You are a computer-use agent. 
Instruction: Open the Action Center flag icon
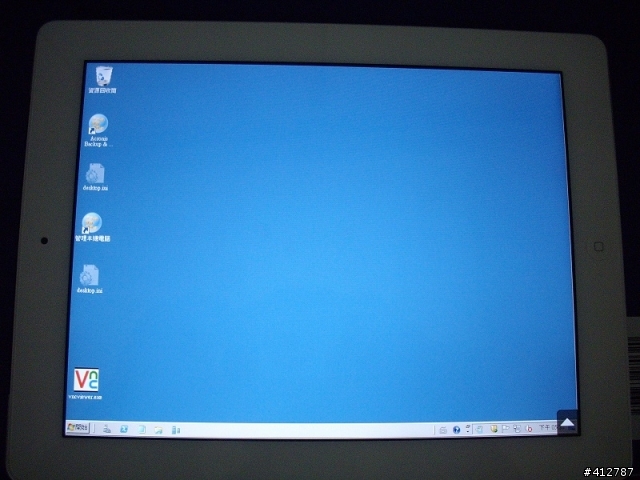pos(505,429)
